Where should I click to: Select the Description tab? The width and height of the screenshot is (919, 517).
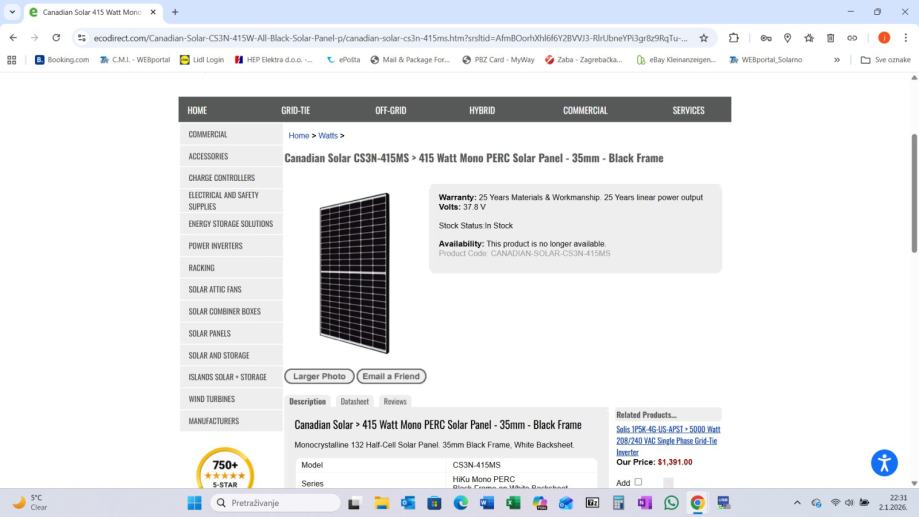point(307,402)
